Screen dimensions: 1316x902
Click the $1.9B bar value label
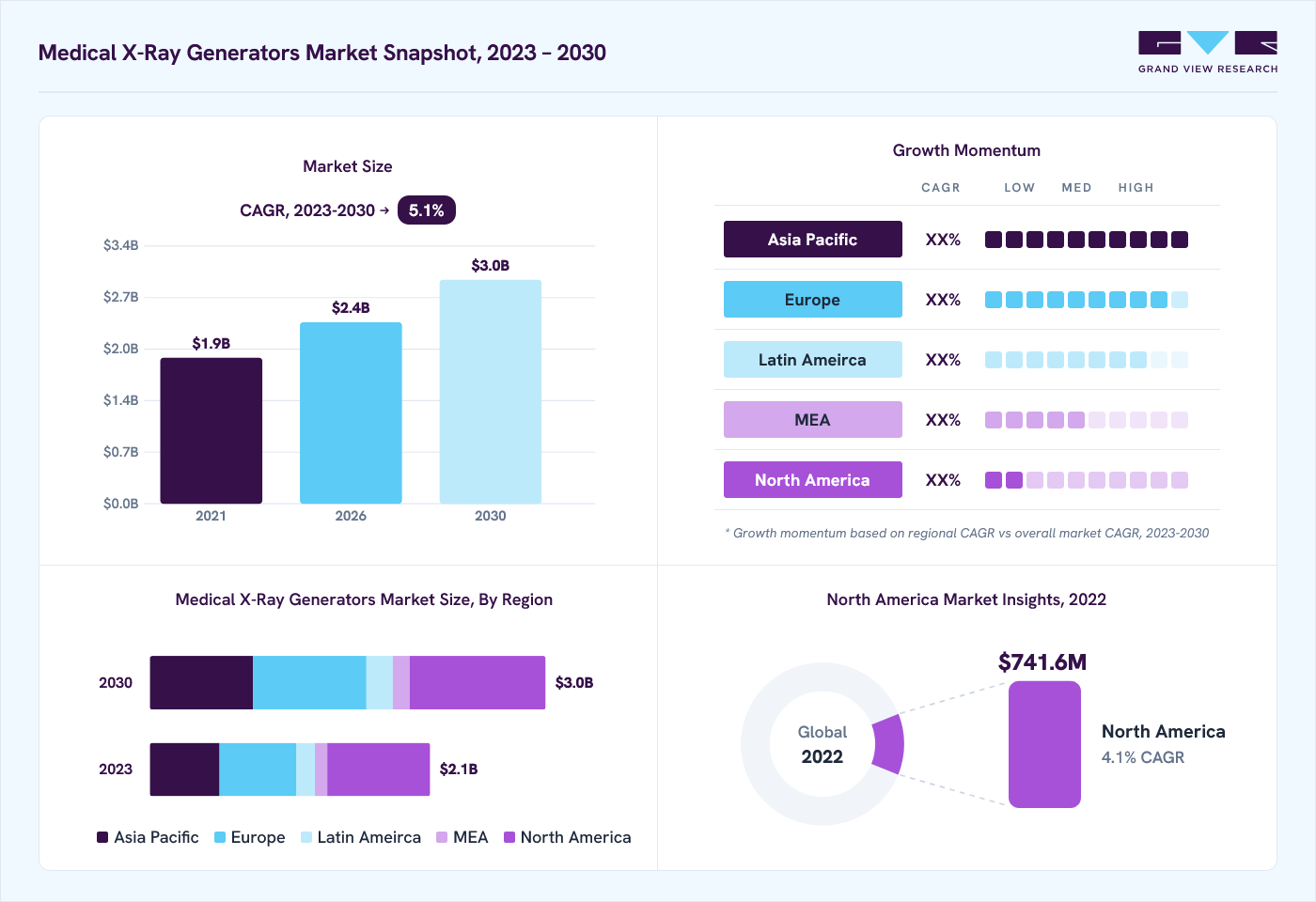tap(211, 344)
